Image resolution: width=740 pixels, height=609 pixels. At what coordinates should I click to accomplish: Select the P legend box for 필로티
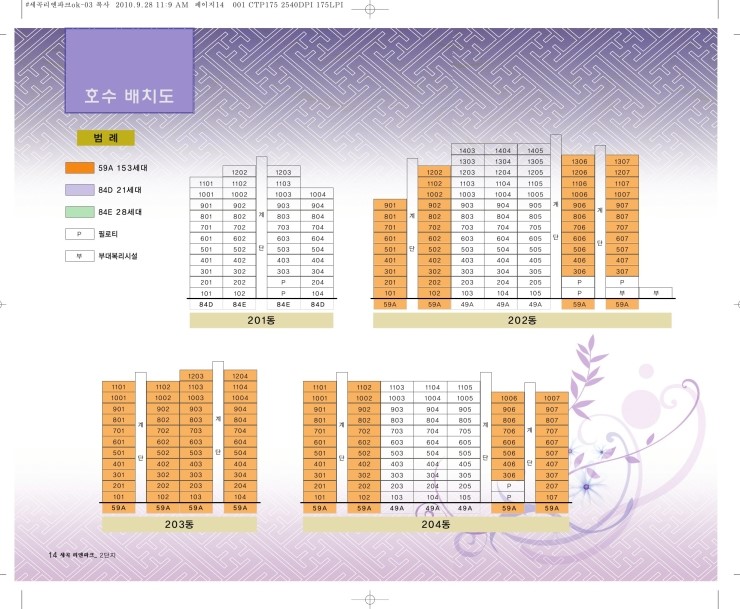pyautogui.click(x=80, y=234)
